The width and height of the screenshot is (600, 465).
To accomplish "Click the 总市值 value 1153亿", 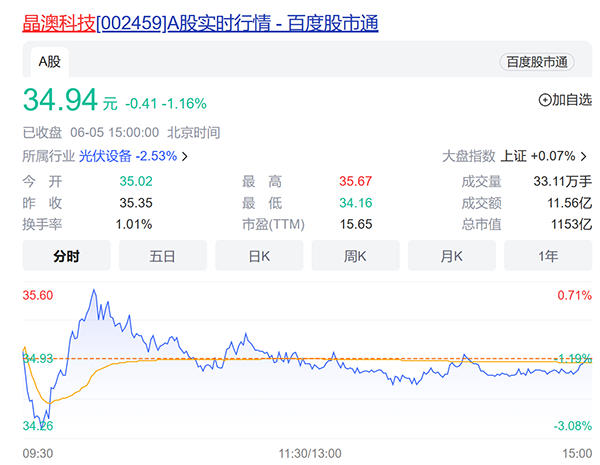I will [x=571, y=224].
